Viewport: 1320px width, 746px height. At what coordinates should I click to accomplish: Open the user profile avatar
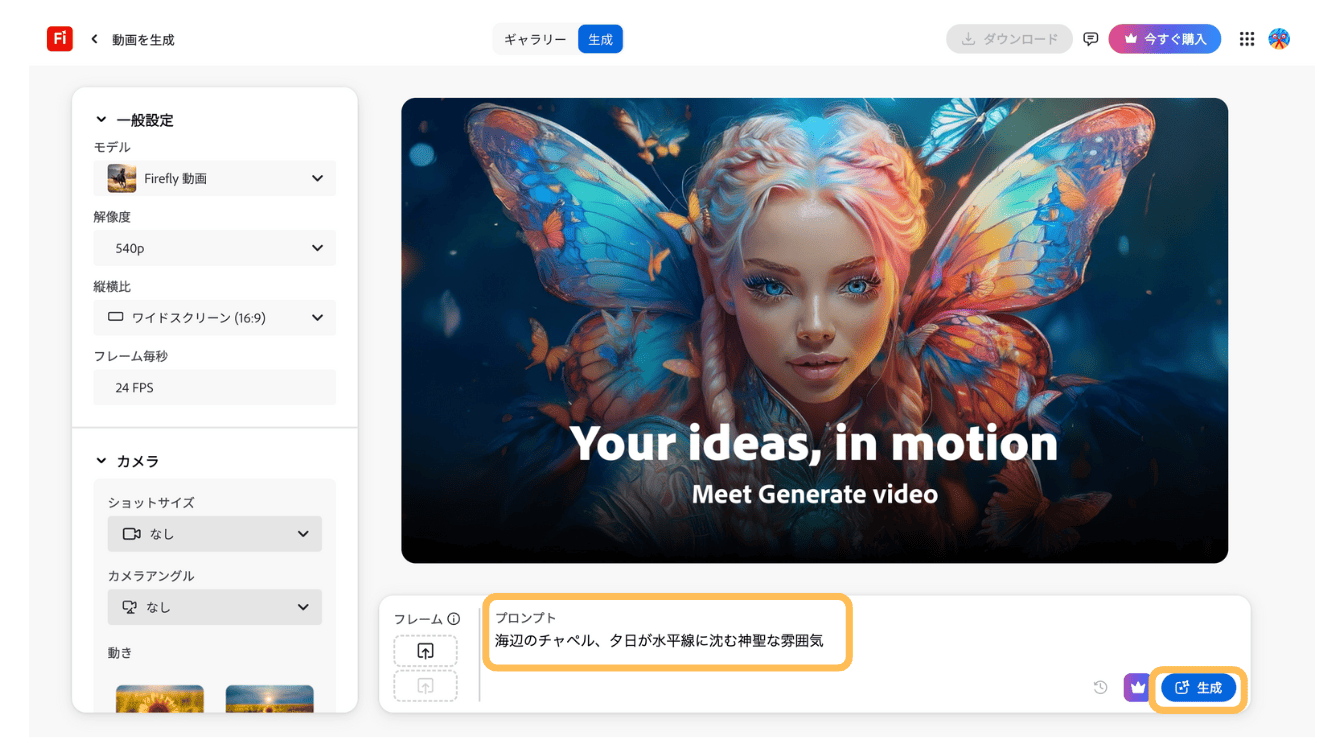1279,39
